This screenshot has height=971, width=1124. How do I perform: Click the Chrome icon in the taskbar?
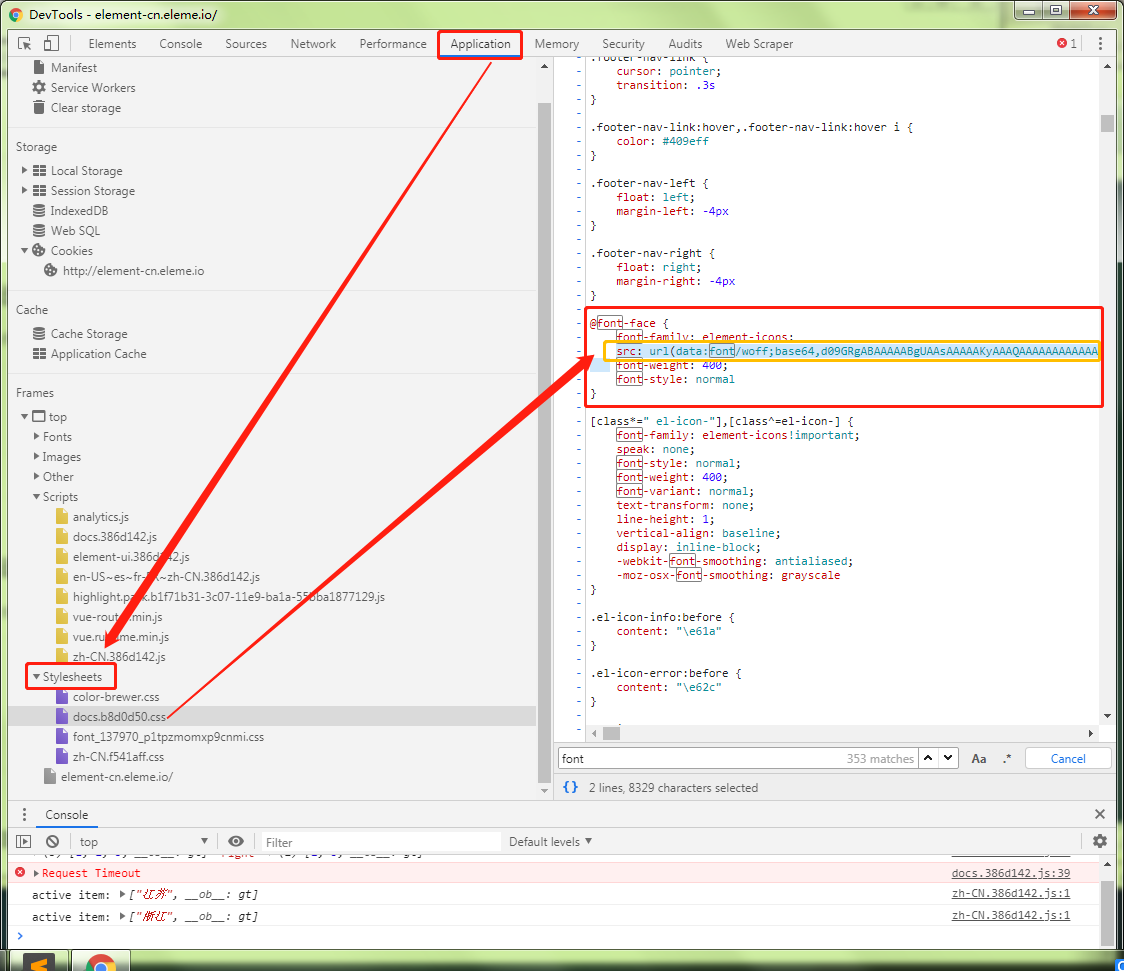(x=101, y=962)
